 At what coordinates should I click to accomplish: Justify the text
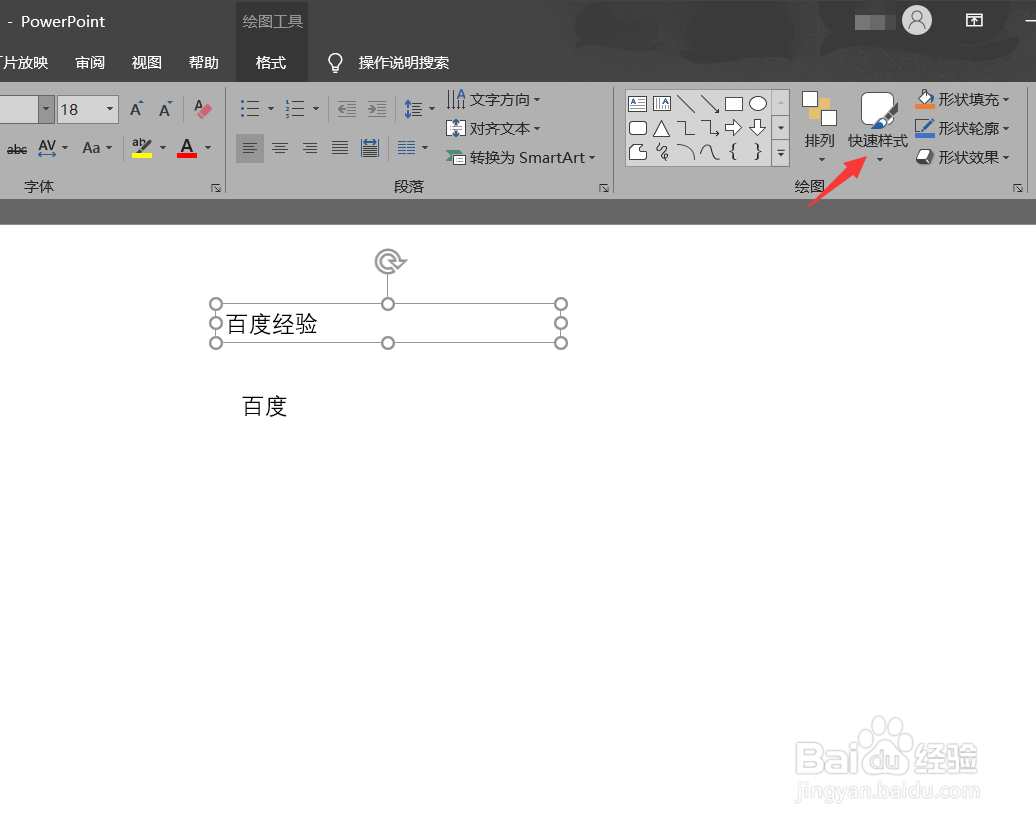(340, 147)
